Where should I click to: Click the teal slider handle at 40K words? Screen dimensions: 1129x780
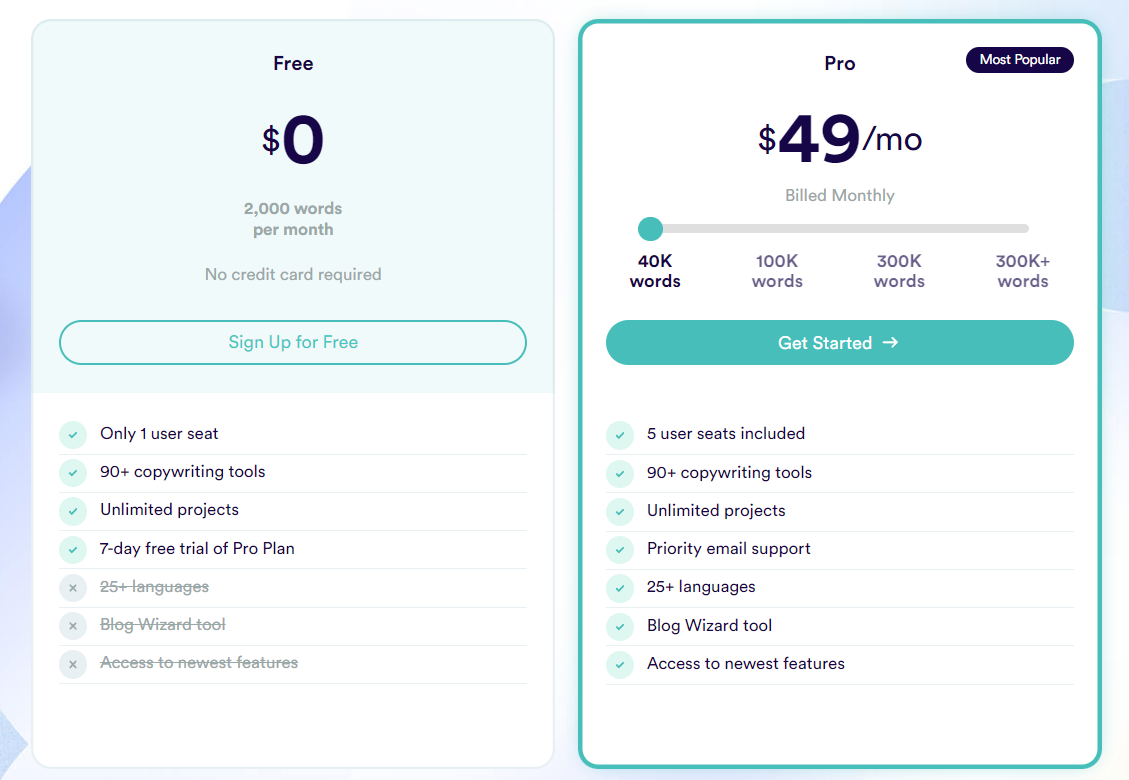pos(650,228)
